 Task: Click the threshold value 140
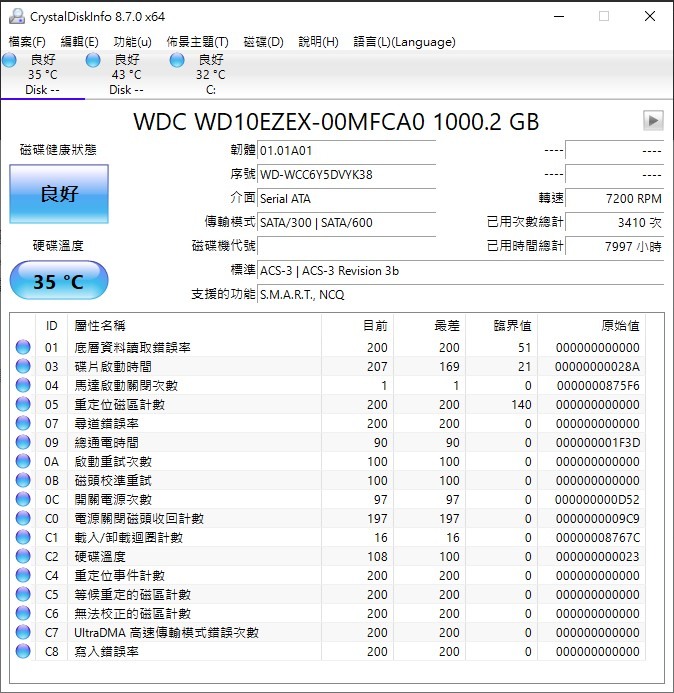click(x=521, y=404)
